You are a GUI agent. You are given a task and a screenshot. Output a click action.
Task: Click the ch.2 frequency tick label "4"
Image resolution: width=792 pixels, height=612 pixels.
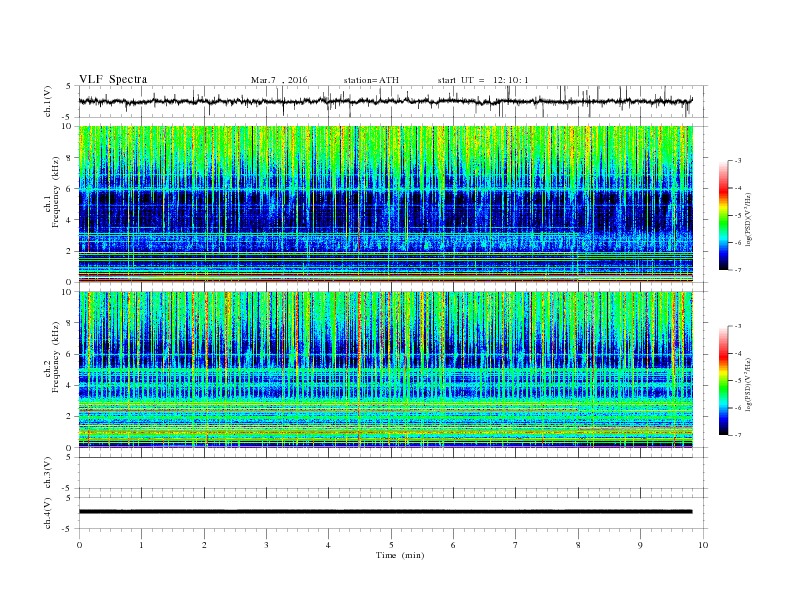click(x=69, y=386)
